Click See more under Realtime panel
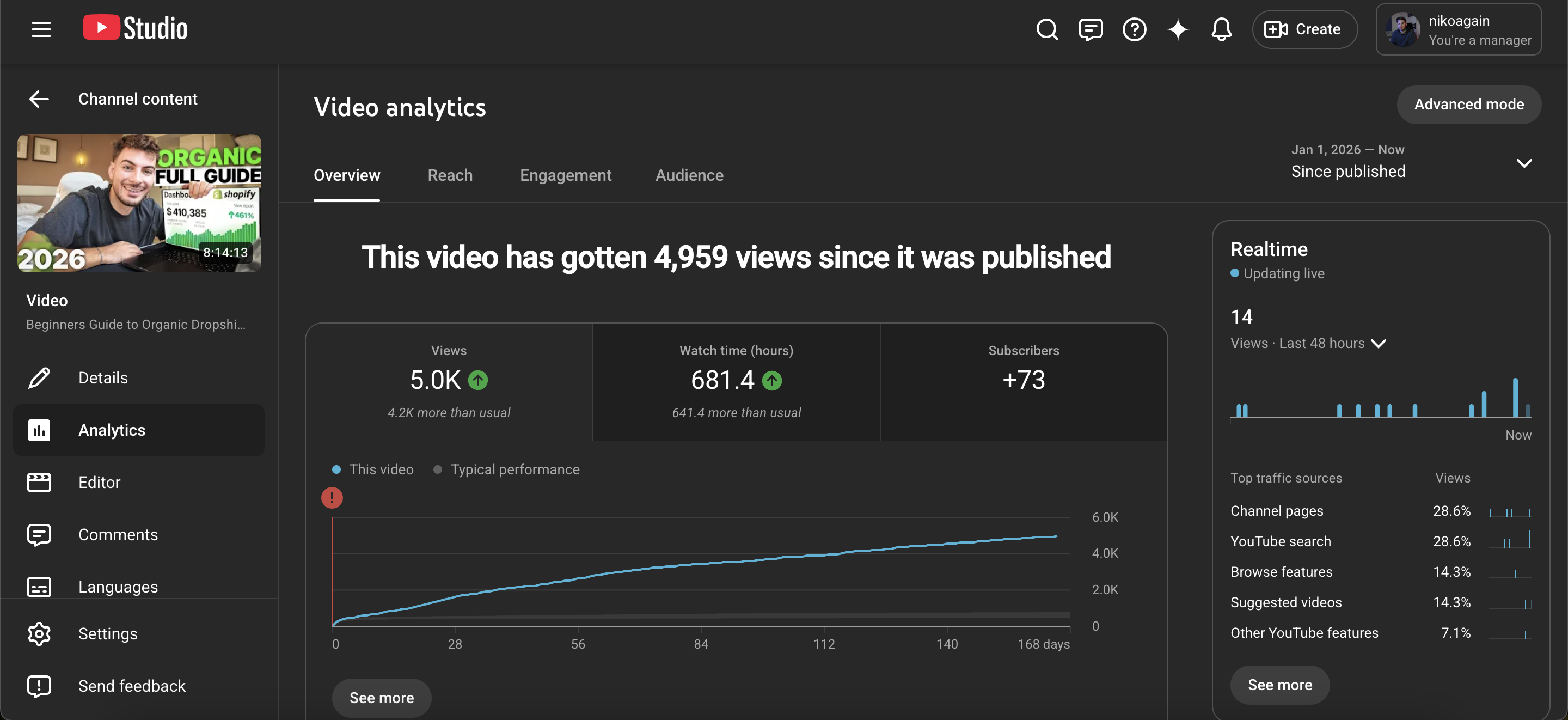 click(1279, 685)
